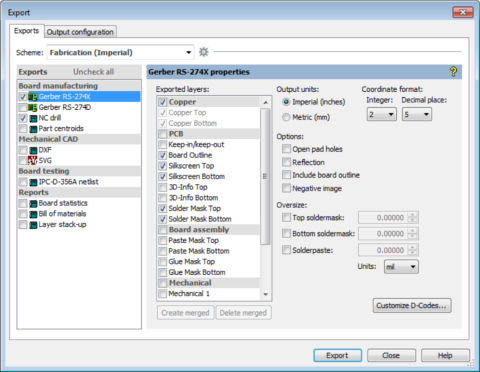
Task: Enable the Gerber RS-274D export checkbox
Action: pos(23,108)
